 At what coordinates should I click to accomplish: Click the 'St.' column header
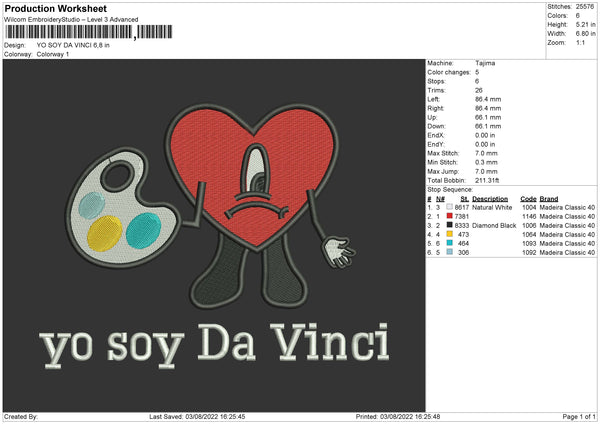click(x=465, y=199)
